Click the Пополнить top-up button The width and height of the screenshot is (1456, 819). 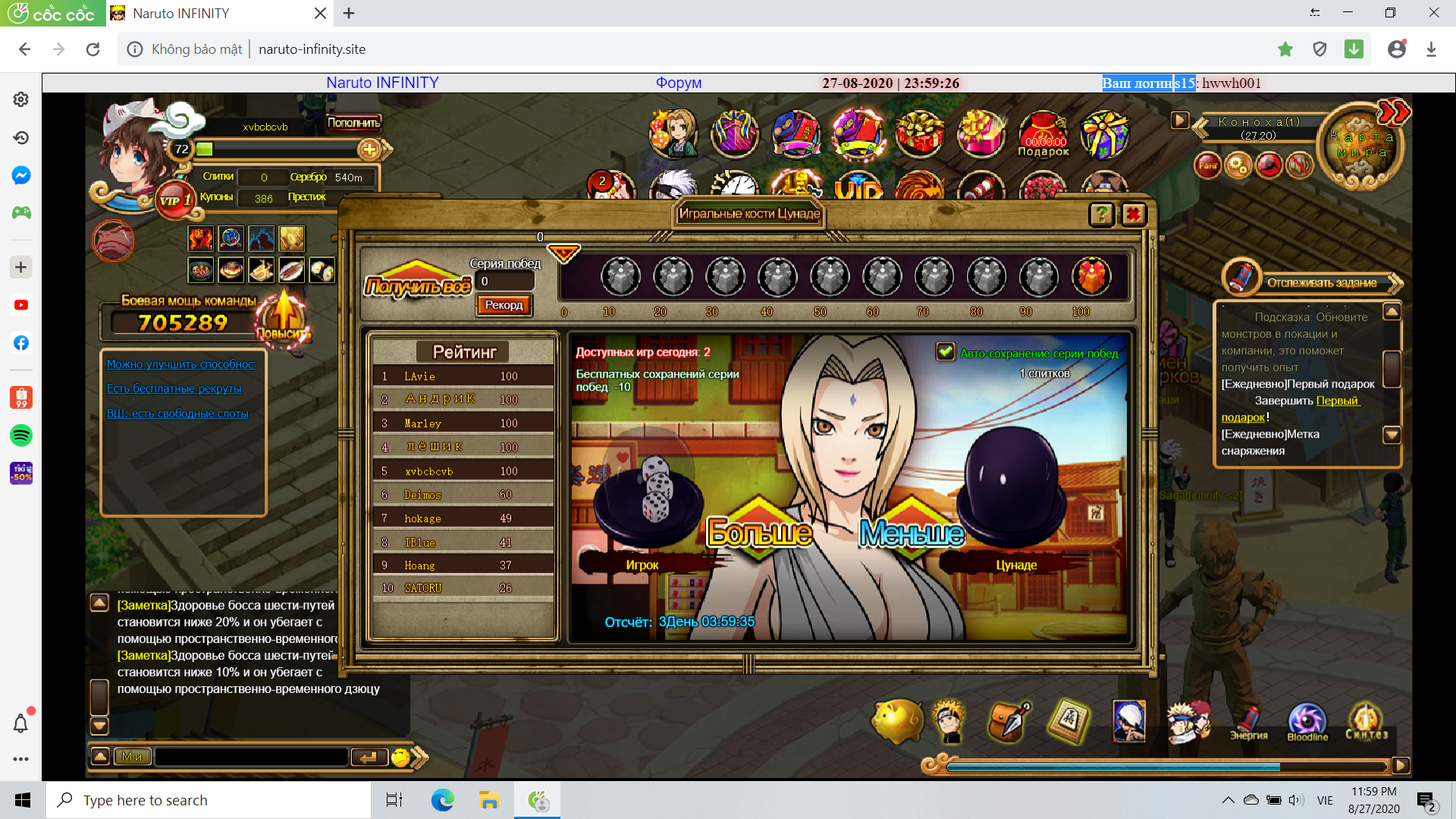click(353, 122)
